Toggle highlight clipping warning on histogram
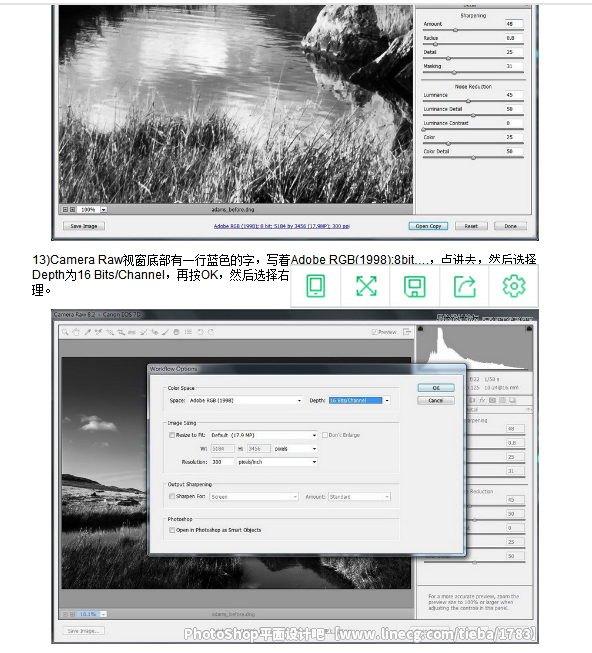 pyautogui.click(x=529, y=329)
